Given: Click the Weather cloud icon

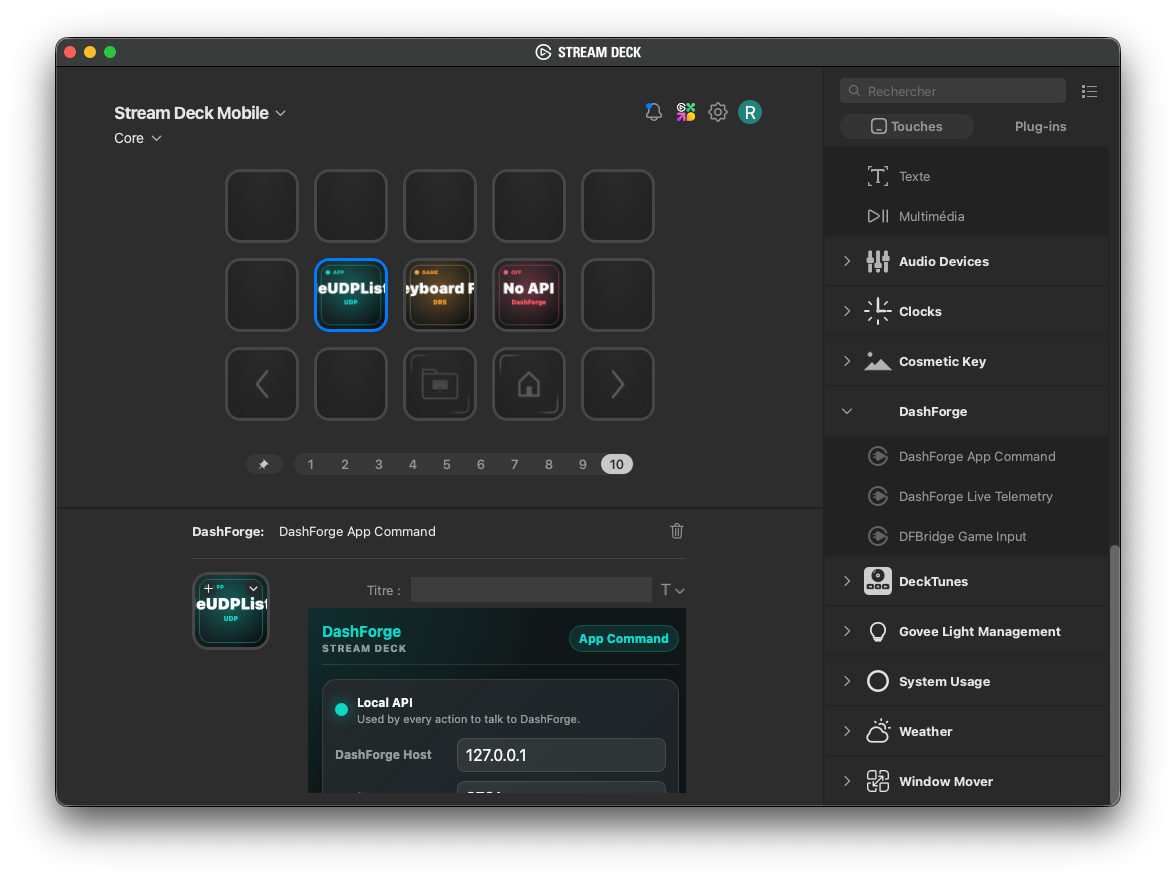Looking at the screenshot, I should [878, 731].
